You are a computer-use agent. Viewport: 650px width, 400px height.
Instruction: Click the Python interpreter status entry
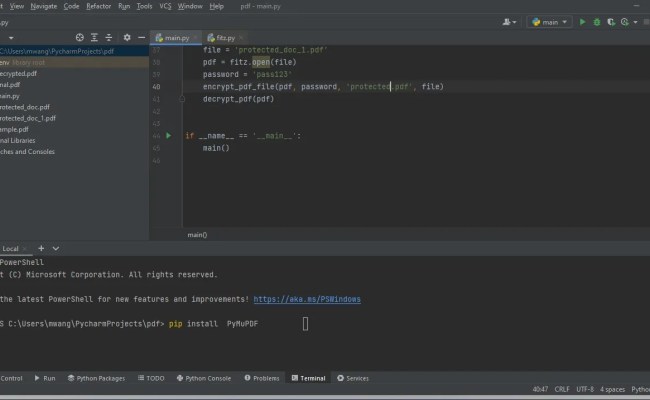tap(640, 389)
